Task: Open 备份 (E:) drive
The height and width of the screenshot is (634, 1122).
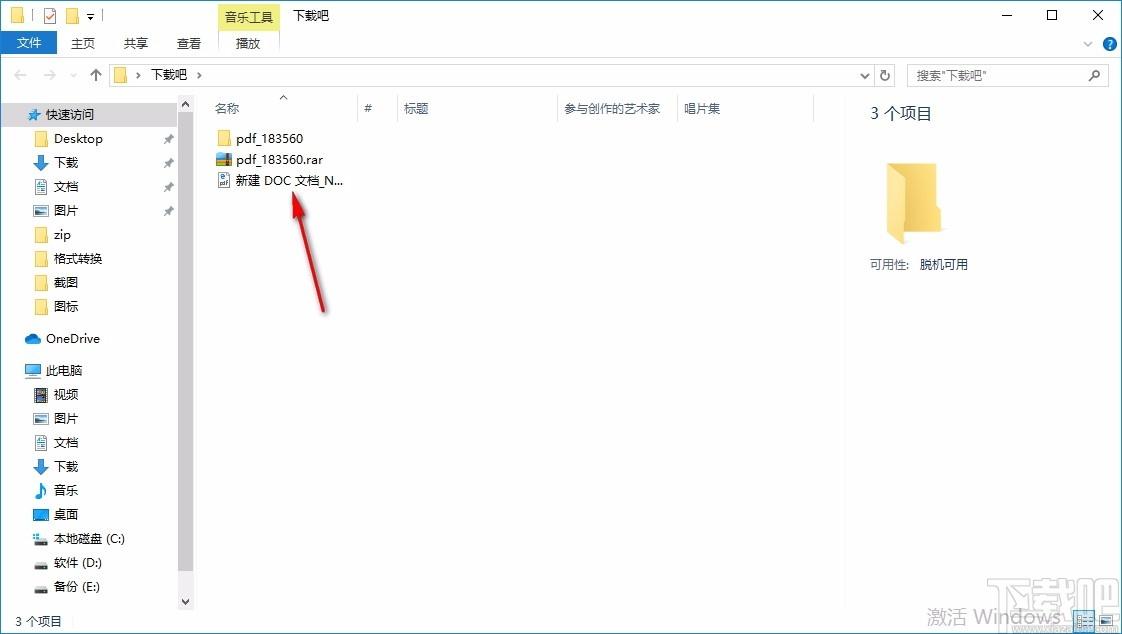Action: (77, 587)
